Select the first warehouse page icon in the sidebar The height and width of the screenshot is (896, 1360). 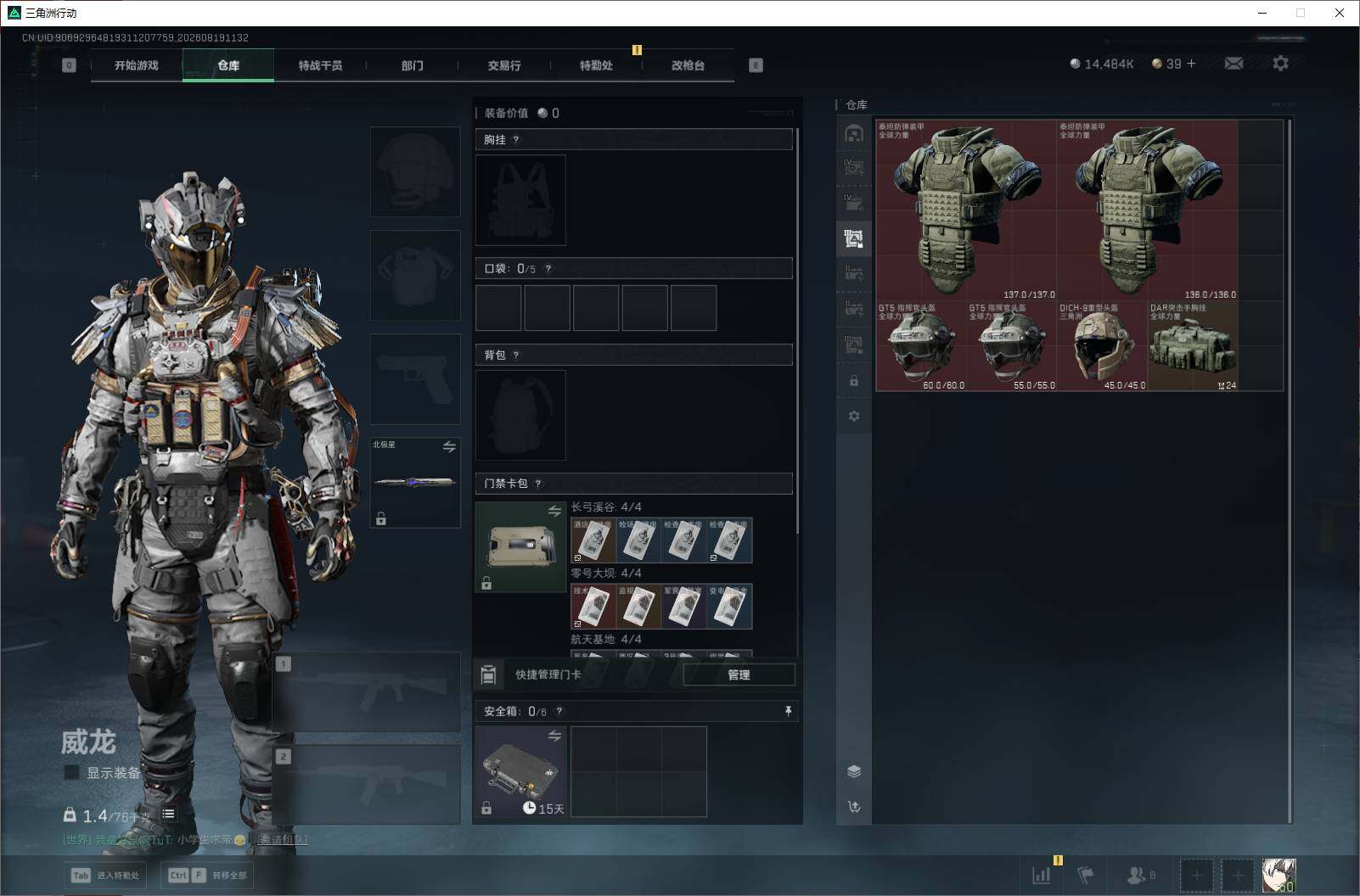854,133
